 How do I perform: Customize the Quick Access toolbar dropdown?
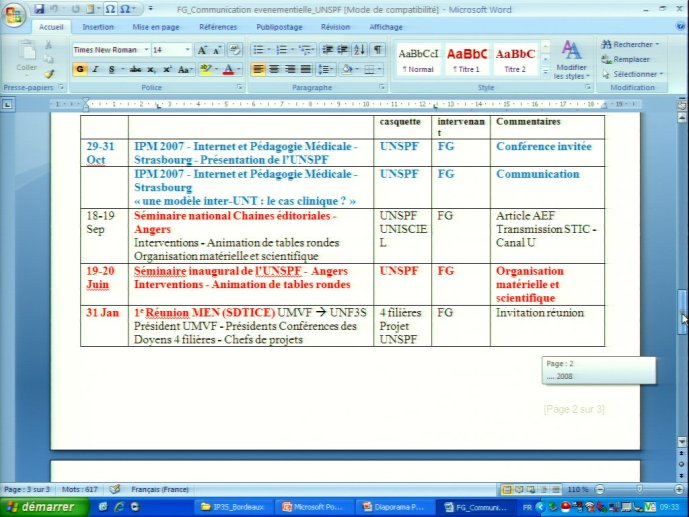151,9
